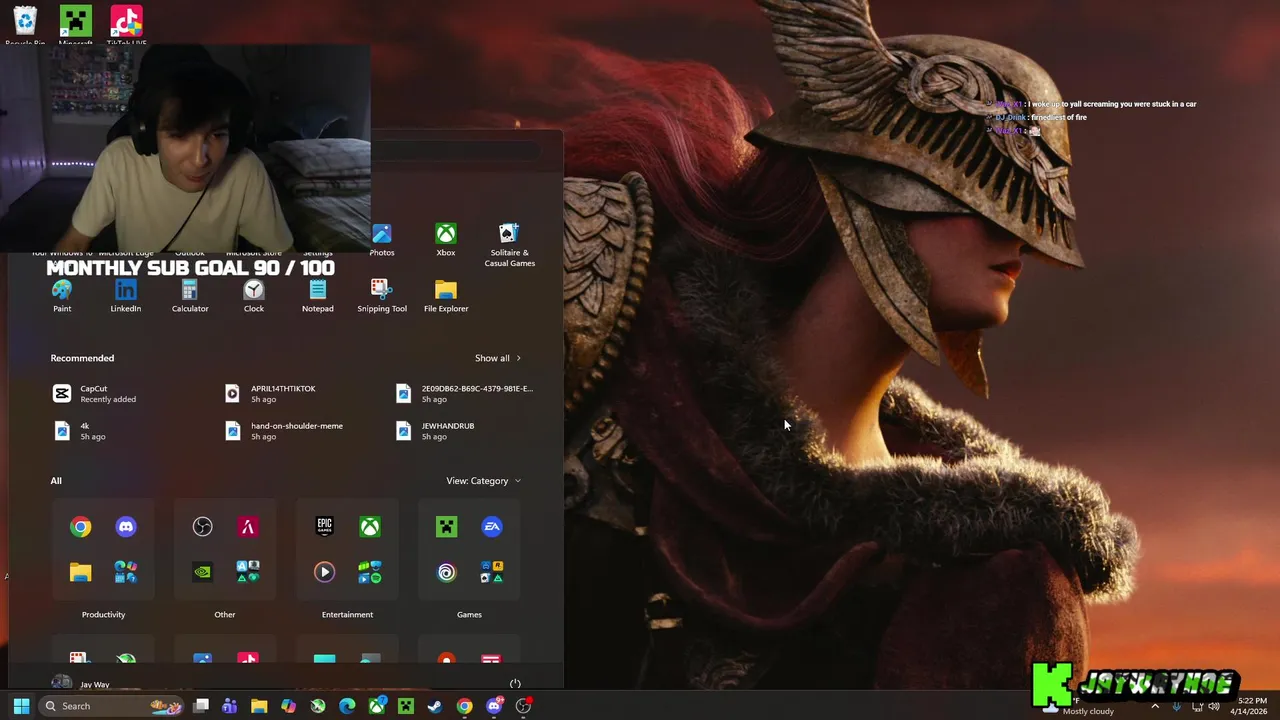Launch Xbox app in Entertainment group

point(370,527)
